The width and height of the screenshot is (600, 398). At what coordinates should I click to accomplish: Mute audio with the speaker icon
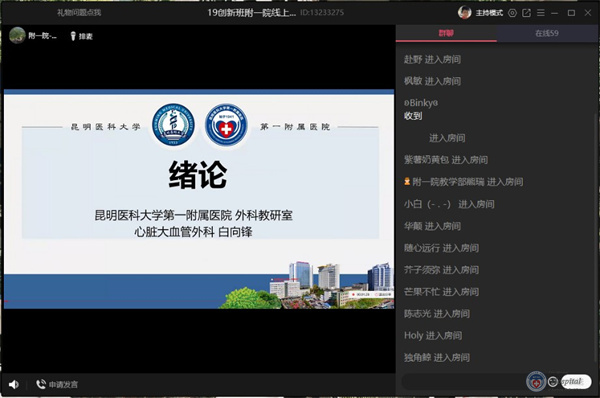pyautogui.click(x=14, y=384)
